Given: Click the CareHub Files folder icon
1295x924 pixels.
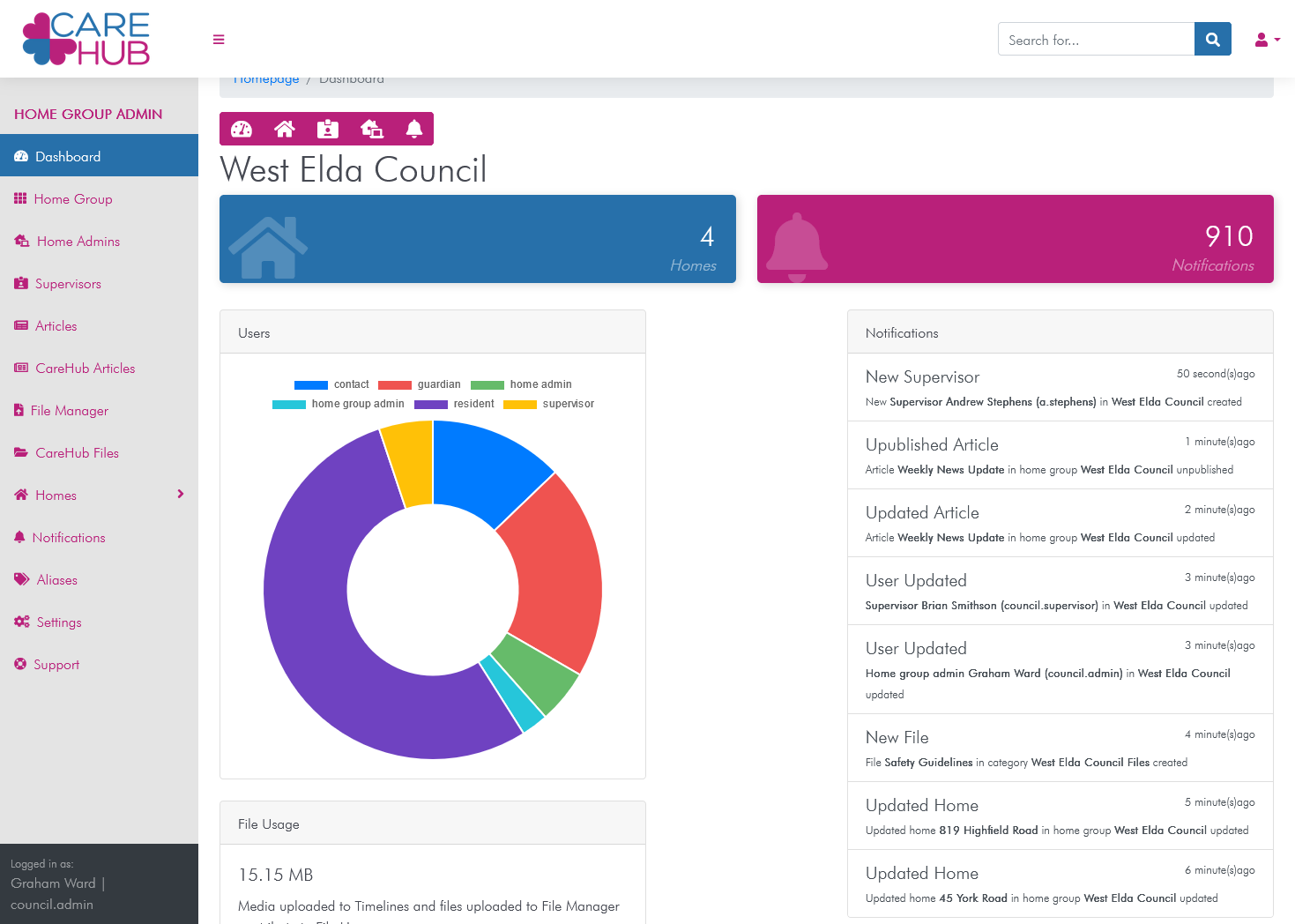Looking at the screenshot, I should pyautogui.click(x=21, y=452).
